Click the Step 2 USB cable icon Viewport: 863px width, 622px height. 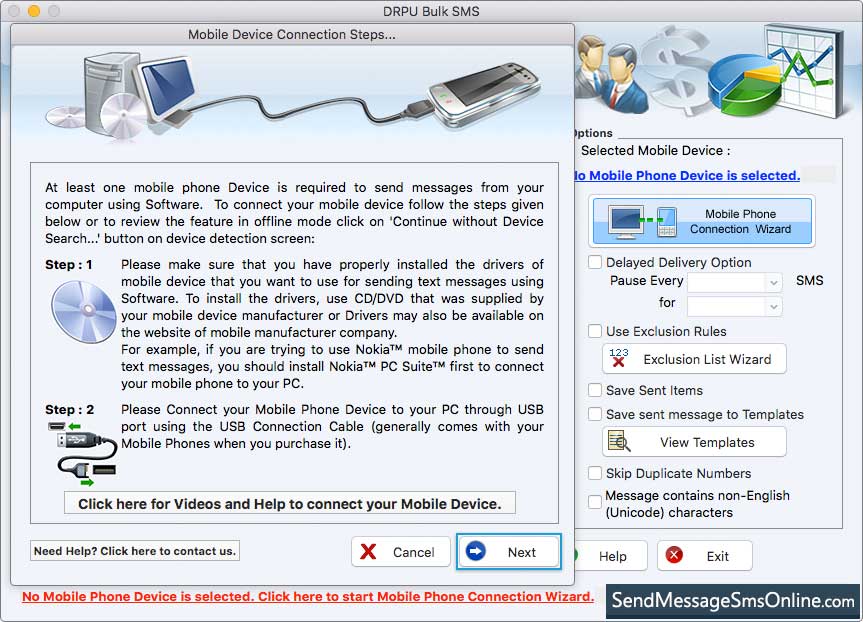pos(83,454)
